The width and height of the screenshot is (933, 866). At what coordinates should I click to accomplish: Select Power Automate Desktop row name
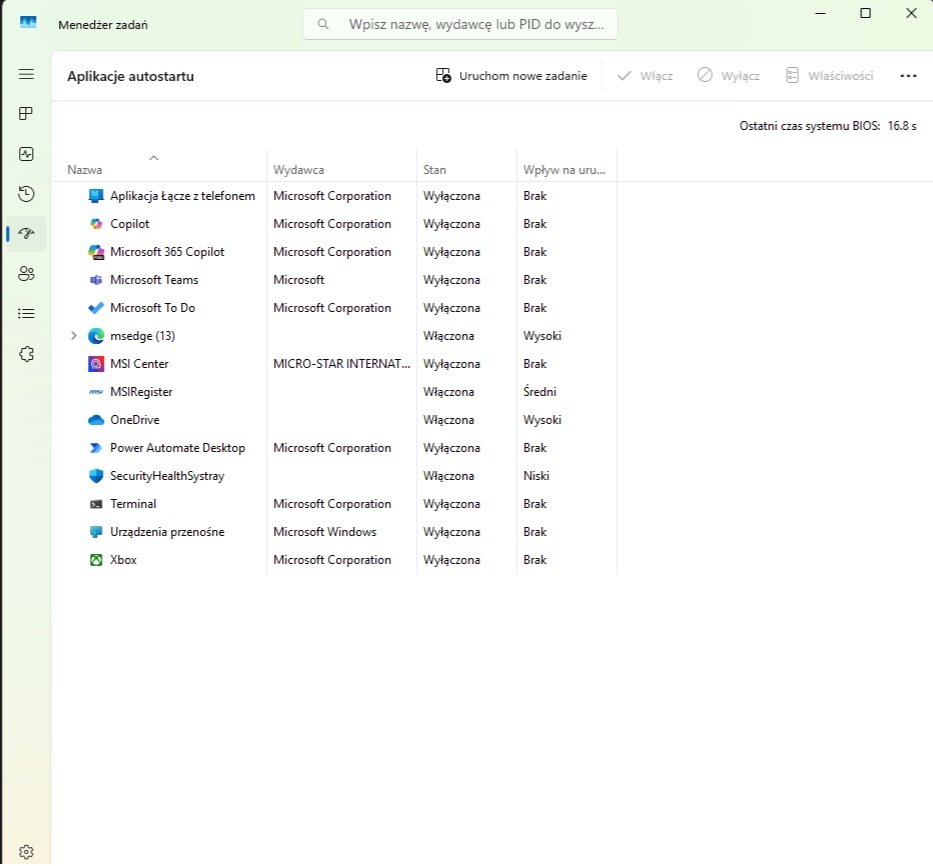pyautogui.click(x=177, y=448)
